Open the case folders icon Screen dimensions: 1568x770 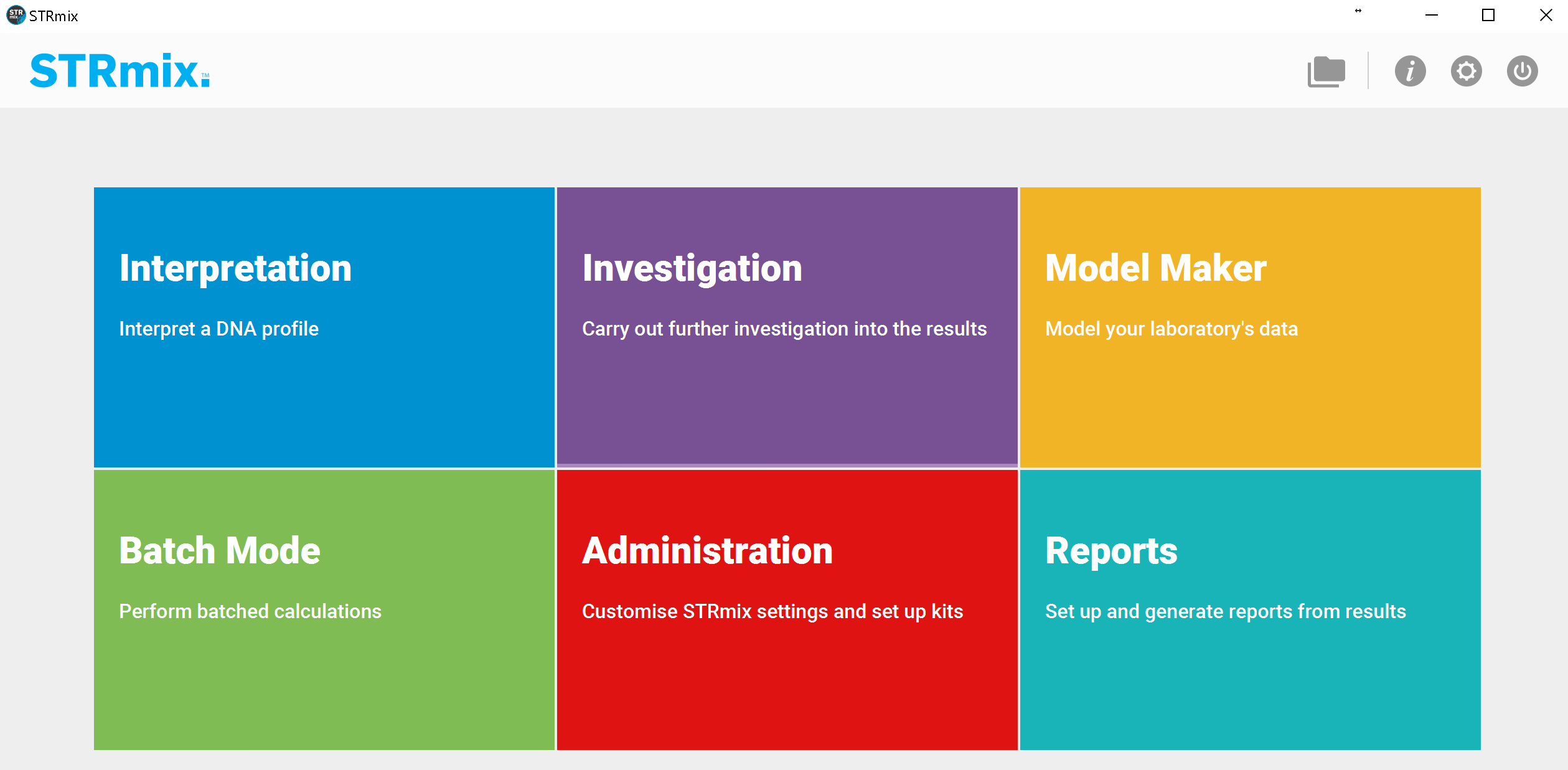tap(1326, 72)
